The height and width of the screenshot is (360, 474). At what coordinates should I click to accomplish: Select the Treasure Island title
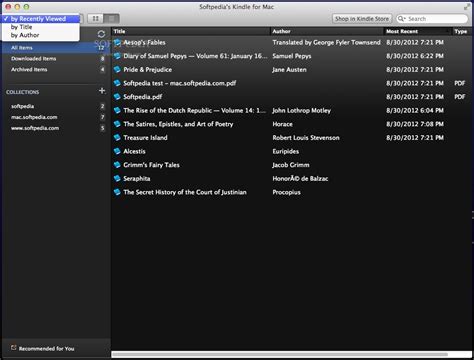pyautogui.click(x=145, y=138)
